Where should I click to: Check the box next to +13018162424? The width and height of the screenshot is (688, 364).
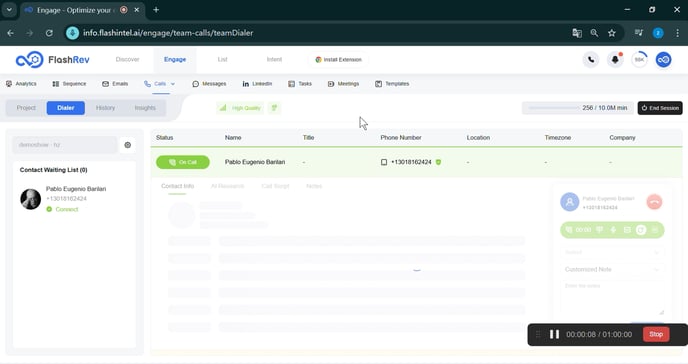[x=384, y=162]
